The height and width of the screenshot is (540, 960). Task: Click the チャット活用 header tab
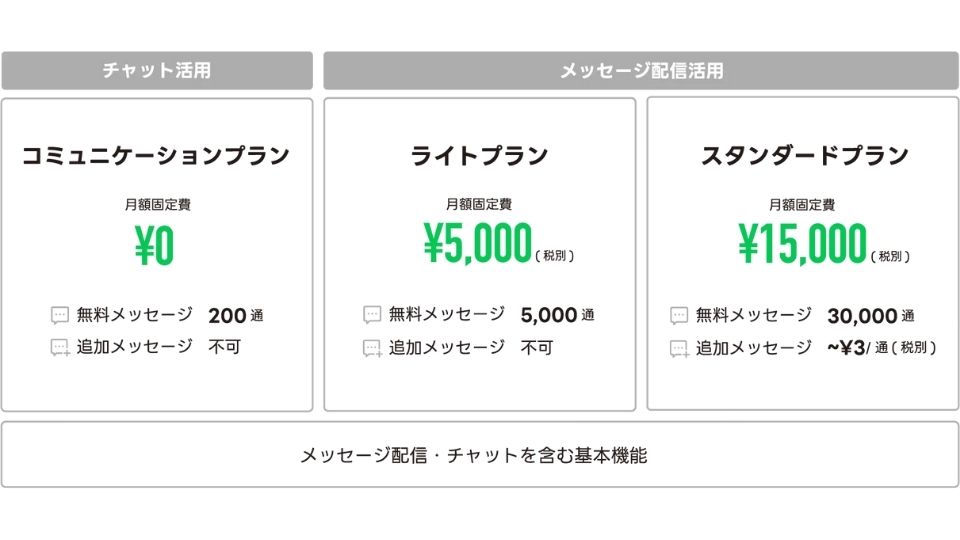[x=157, y=70]
